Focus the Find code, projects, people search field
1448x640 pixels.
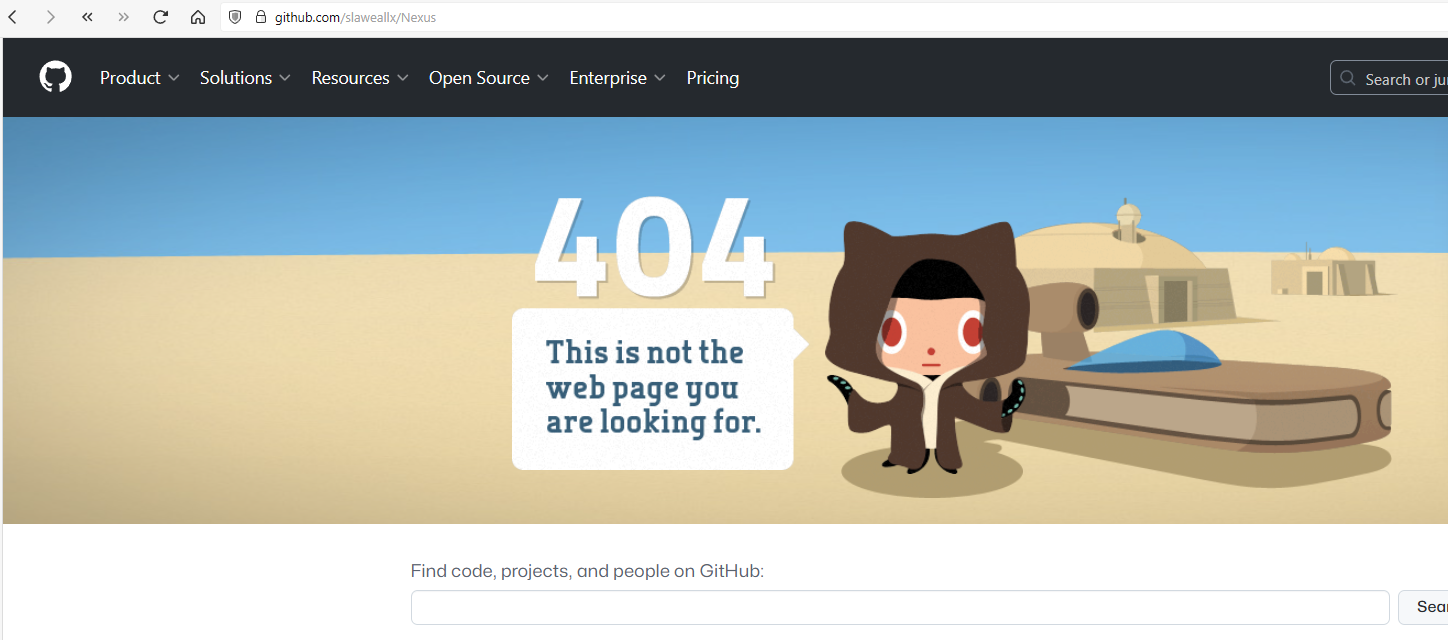point(900,607)
